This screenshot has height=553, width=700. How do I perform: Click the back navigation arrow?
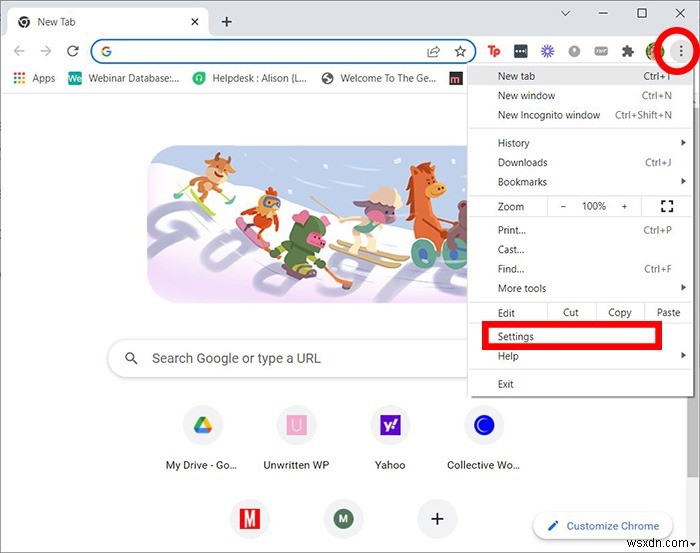click(19, 51)
